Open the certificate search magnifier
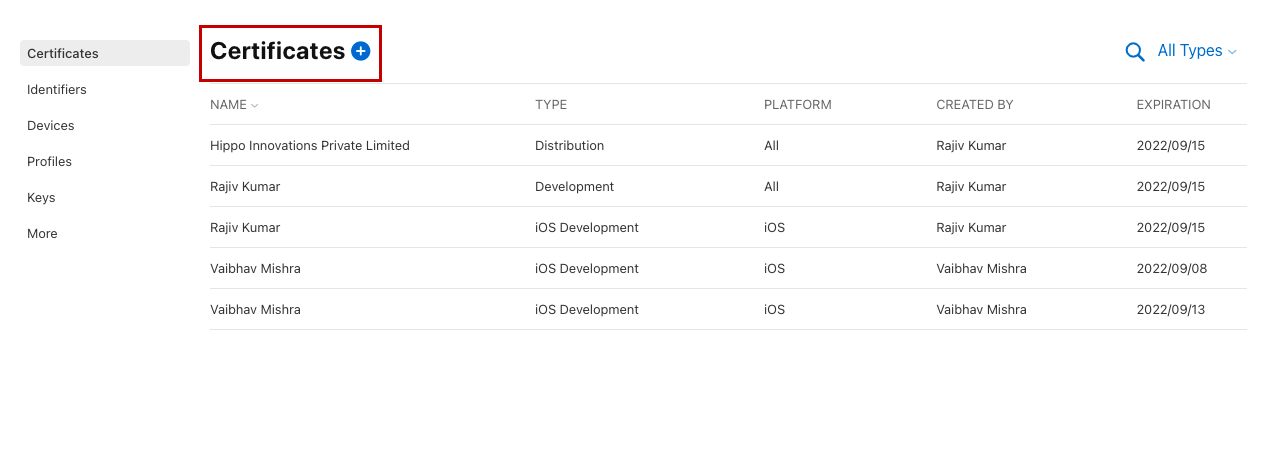1270x469 pixels. pos(1135,52)
